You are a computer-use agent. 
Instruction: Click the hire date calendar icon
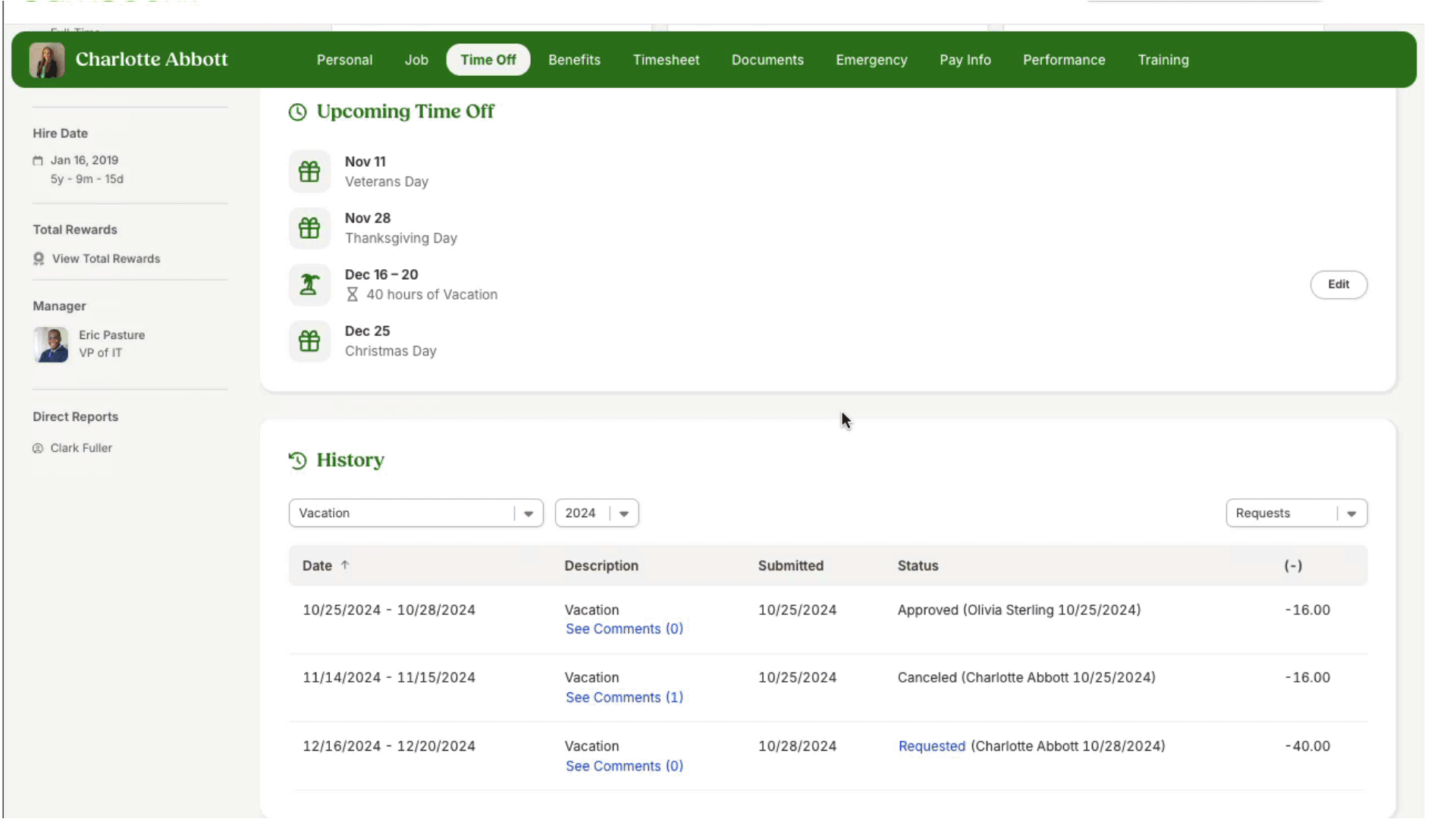(38, 161)
